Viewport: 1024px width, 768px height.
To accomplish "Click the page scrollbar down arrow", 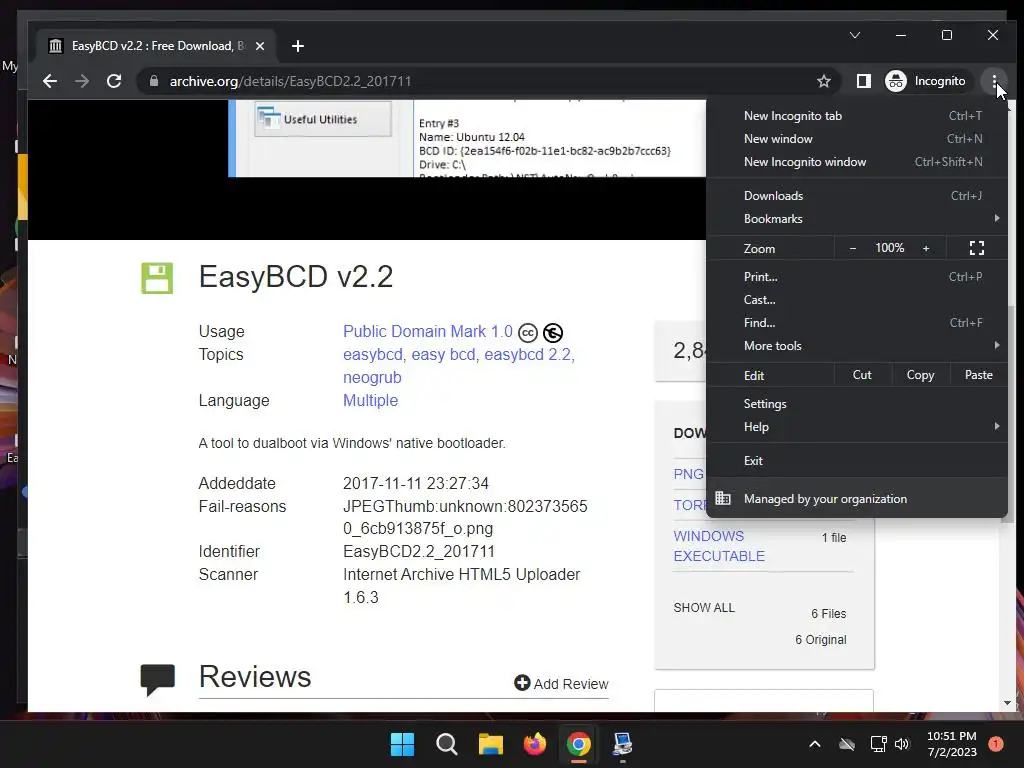I will (1006, 703).
